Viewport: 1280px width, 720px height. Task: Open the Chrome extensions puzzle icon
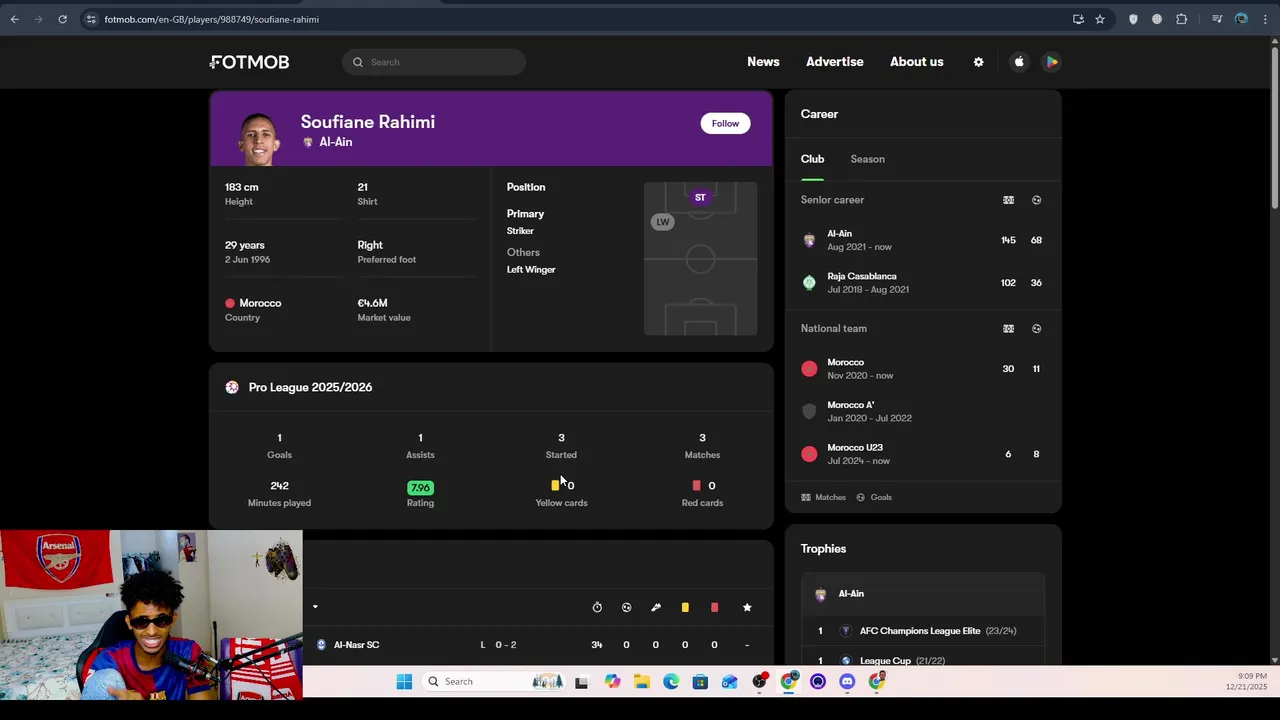coord(1182,19)
